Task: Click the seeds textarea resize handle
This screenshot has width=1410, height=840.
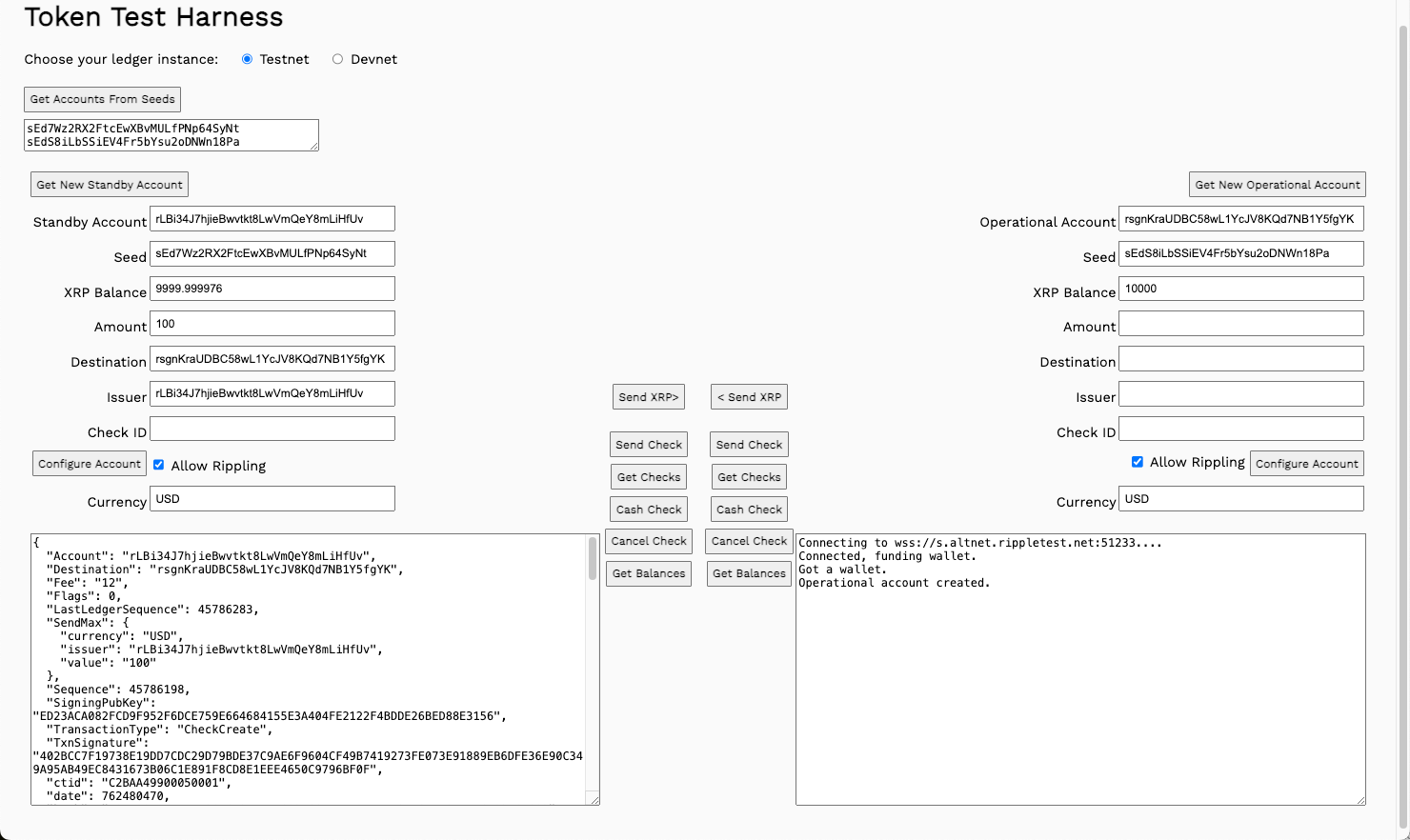Action: coord(313,146)
